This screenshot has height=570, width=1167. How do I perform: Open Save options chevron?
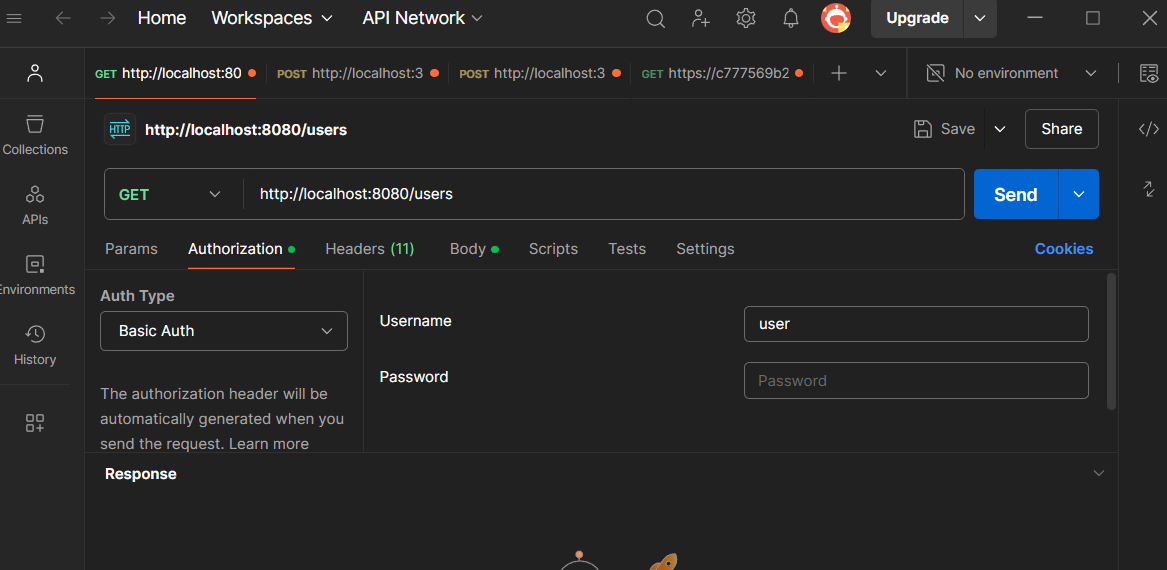1000,129
